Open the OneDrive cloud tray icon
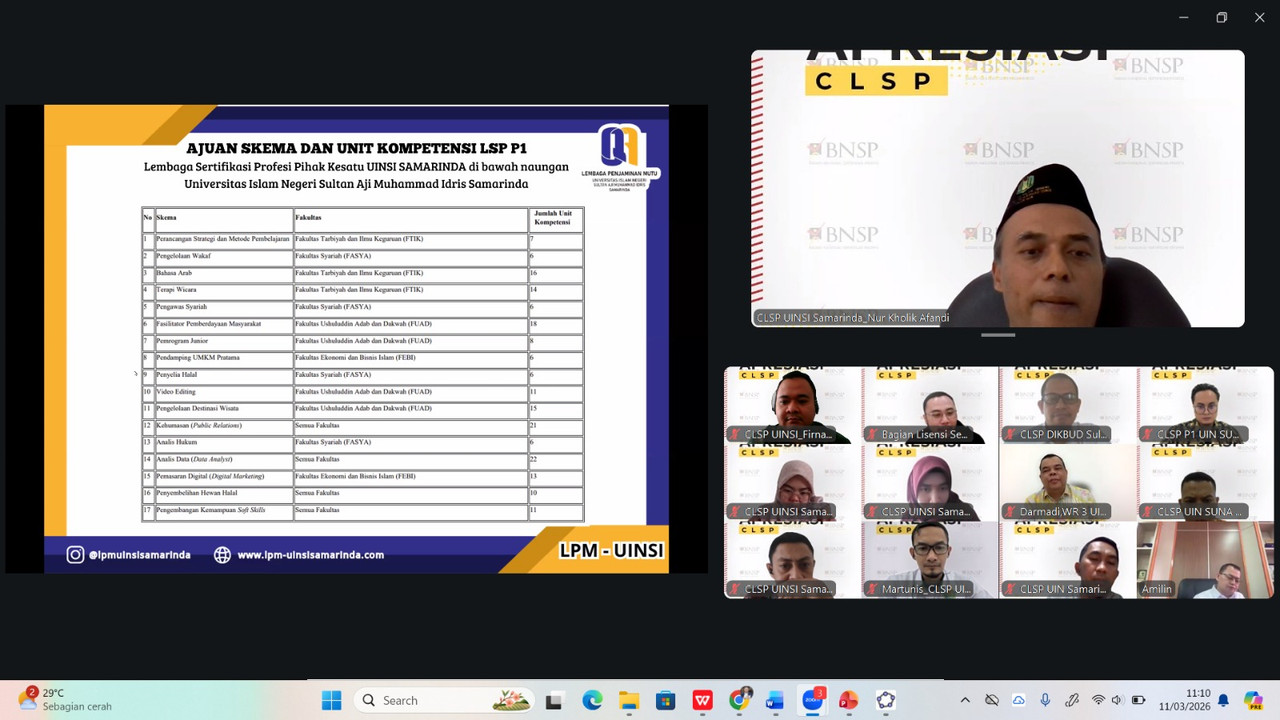This screenshot has width=1280, height=720. pos(1018,700)
